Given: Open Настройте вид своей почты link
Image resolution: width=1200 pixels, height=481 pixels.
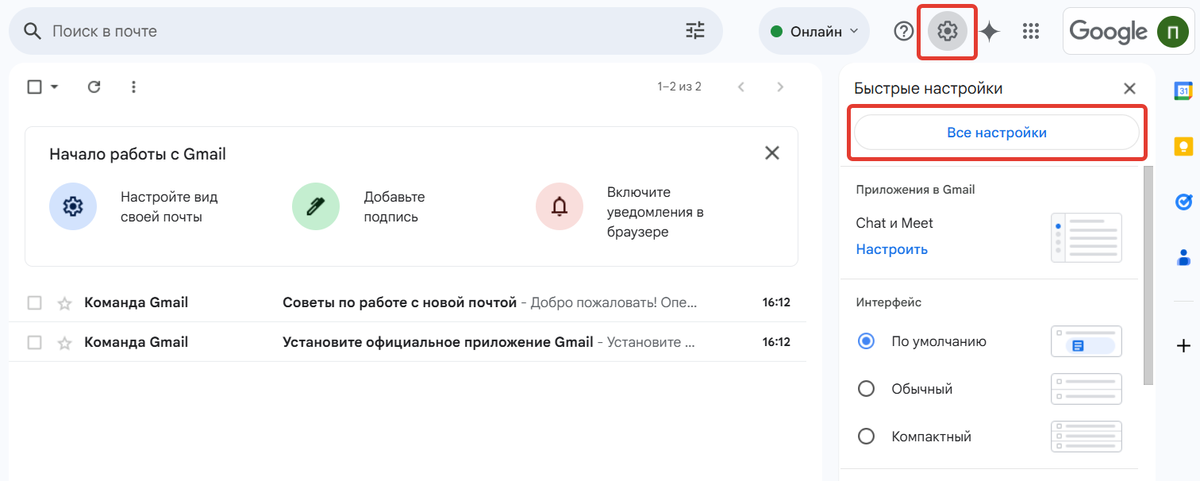Looking at the screenshot, I should click(x=169, y=207).
